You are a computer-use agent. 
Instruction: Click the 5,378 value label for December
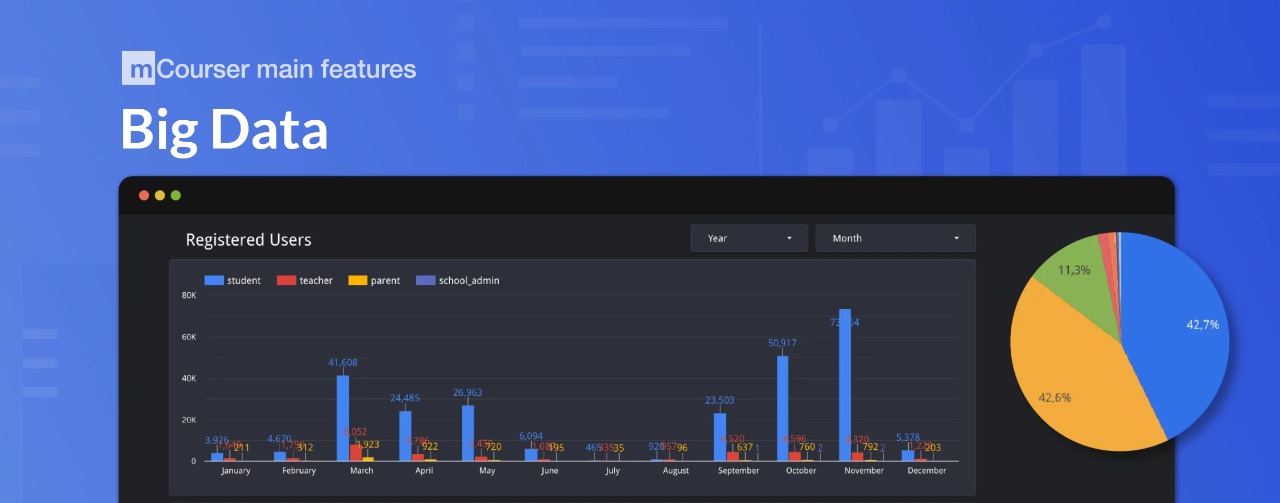[908, 437]
